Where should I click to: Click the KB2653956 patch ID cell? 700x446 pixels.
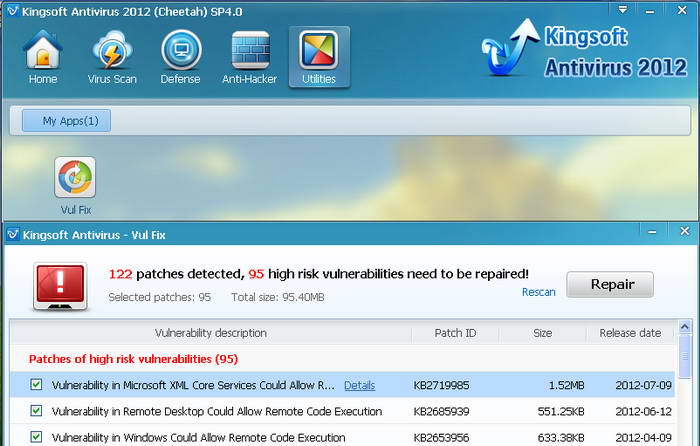441,438
